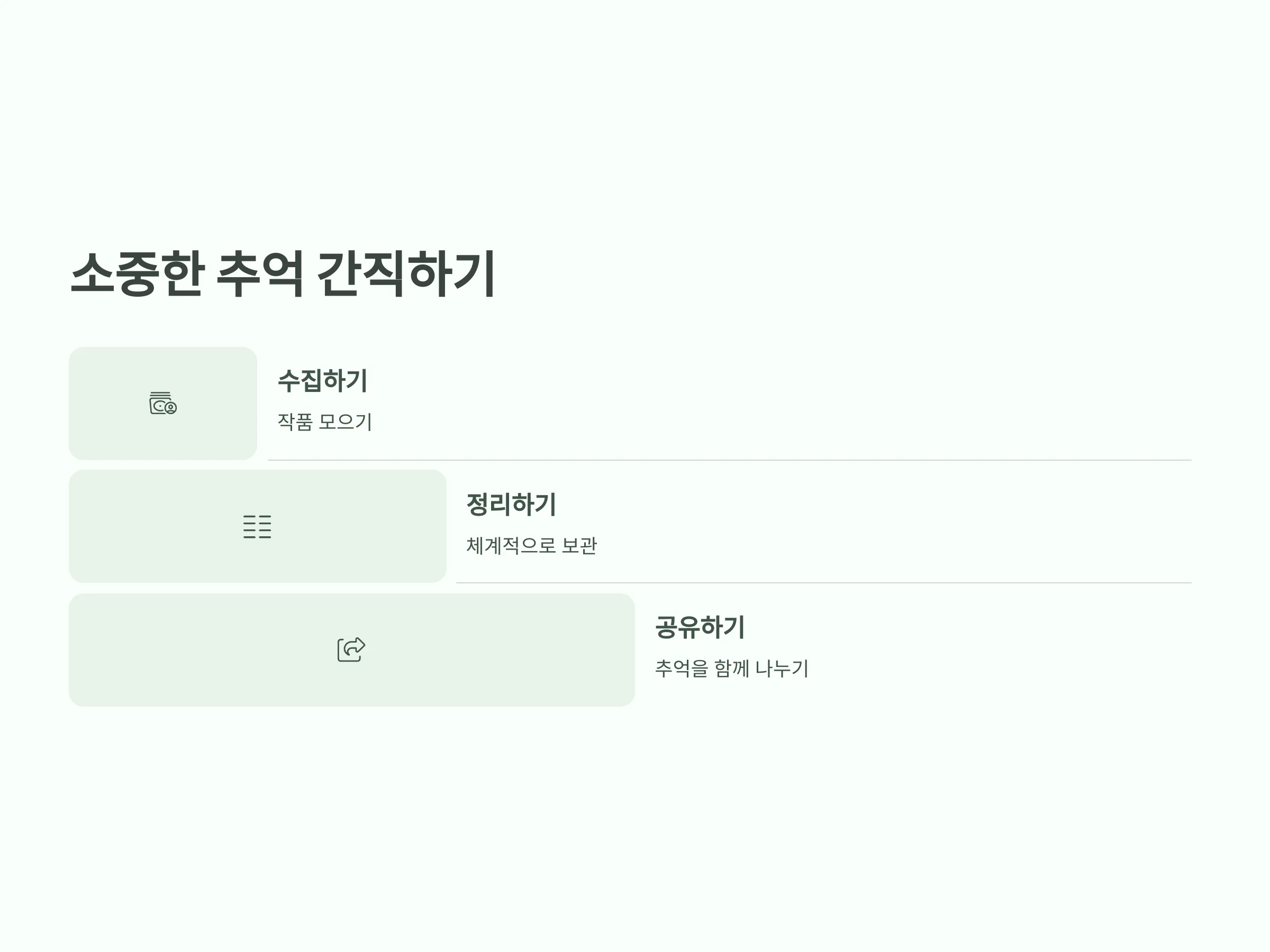Viewport: 1270px width, 952px height.
Task: Click the word 간직하기 in the title
Action: 406,274
